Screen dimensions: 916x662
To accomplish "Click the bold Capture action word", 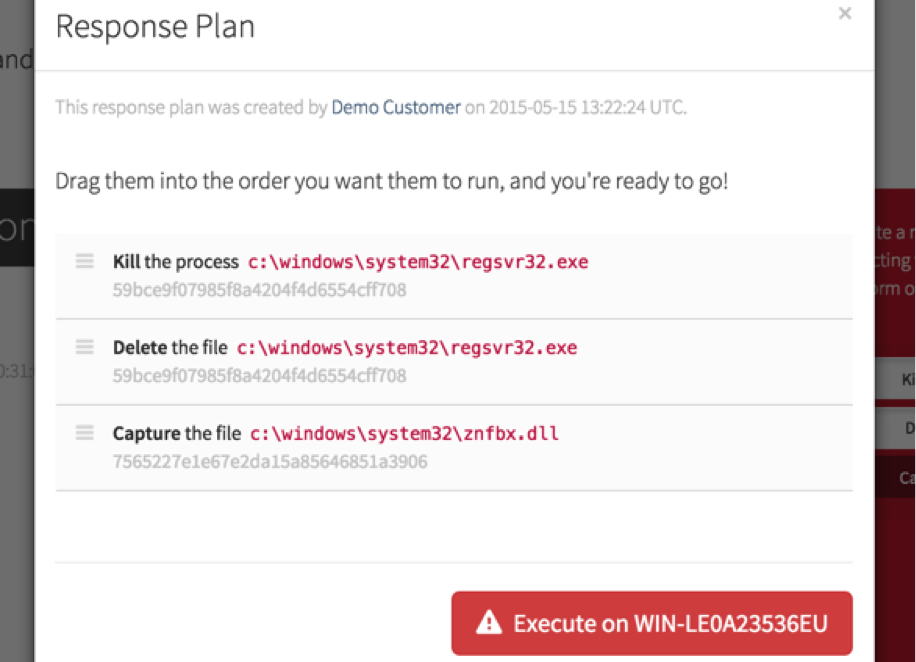I will pyautogui.click(x=146, y=434).
